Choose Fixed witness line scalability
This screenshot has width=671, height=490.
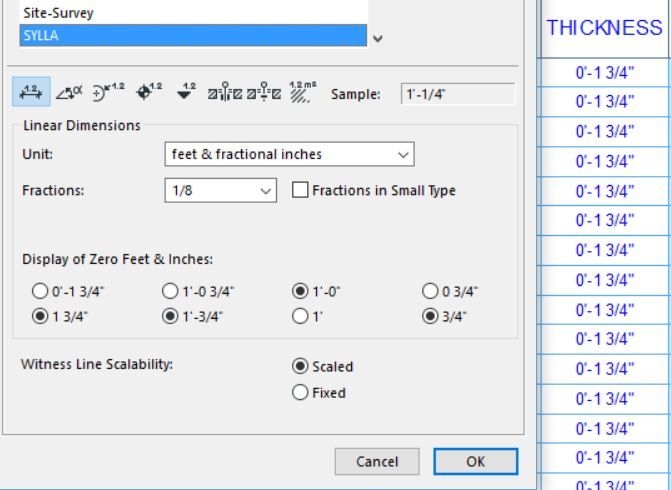point(299,393)
